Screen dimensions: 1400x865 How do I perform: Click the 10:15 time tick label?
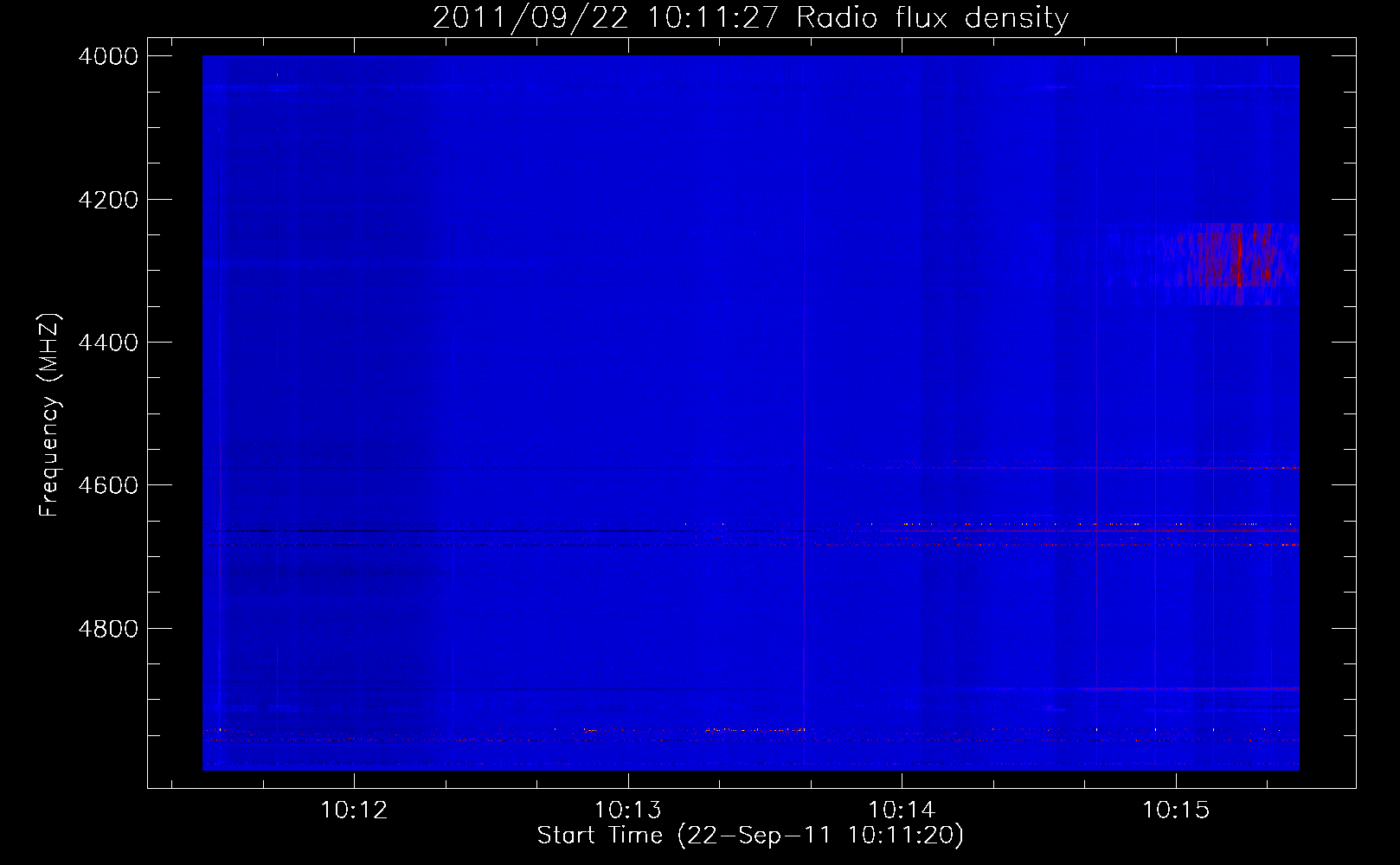(1175, 810)
